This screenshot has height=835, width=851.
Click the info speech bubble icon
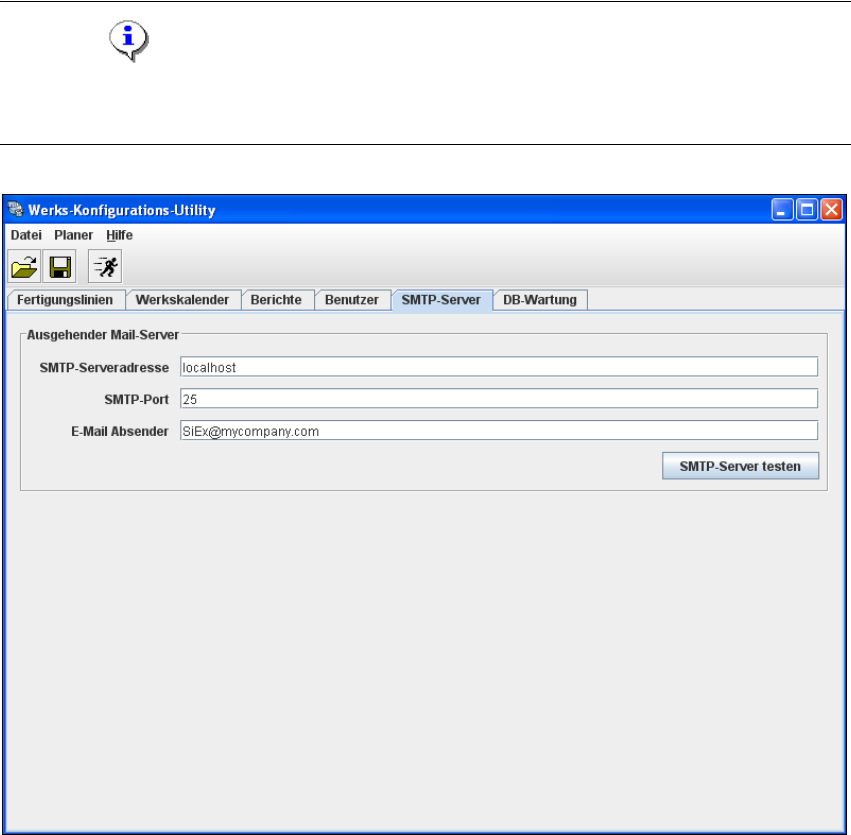(x=129, y=41)
